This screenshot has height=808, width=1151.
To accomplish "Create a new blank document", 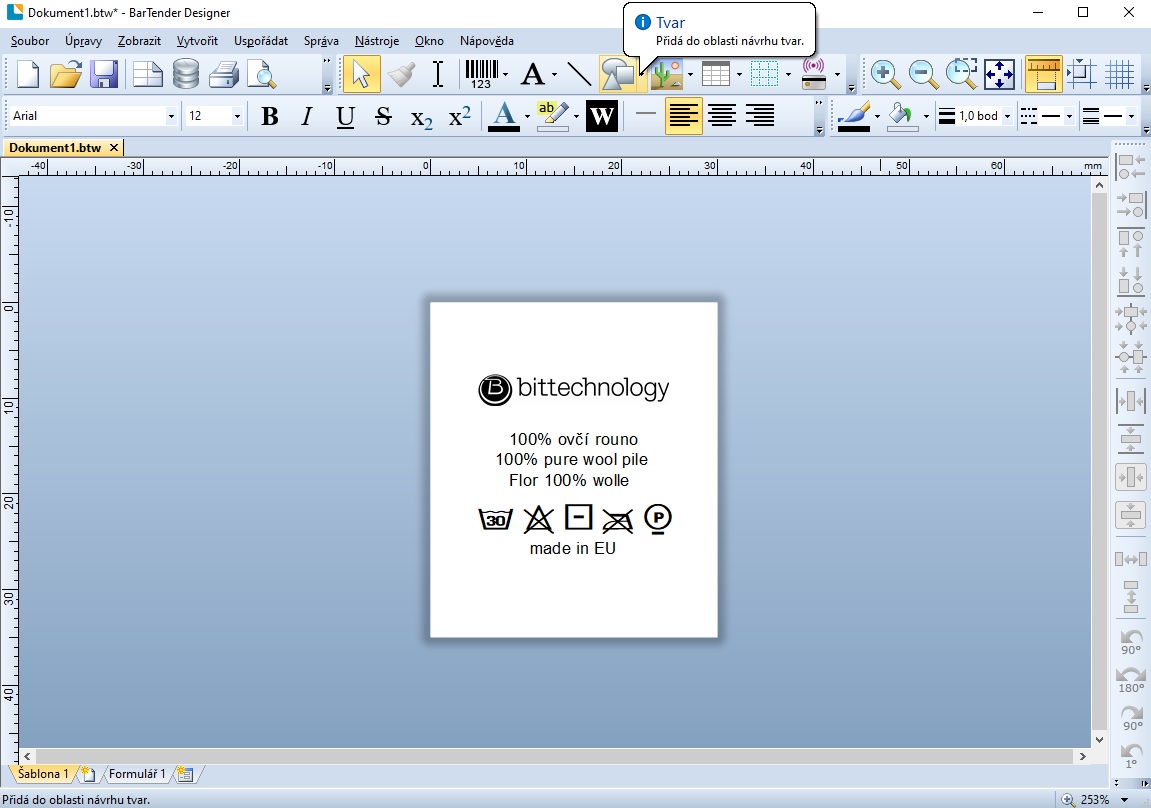I will [x=27, y=74].
